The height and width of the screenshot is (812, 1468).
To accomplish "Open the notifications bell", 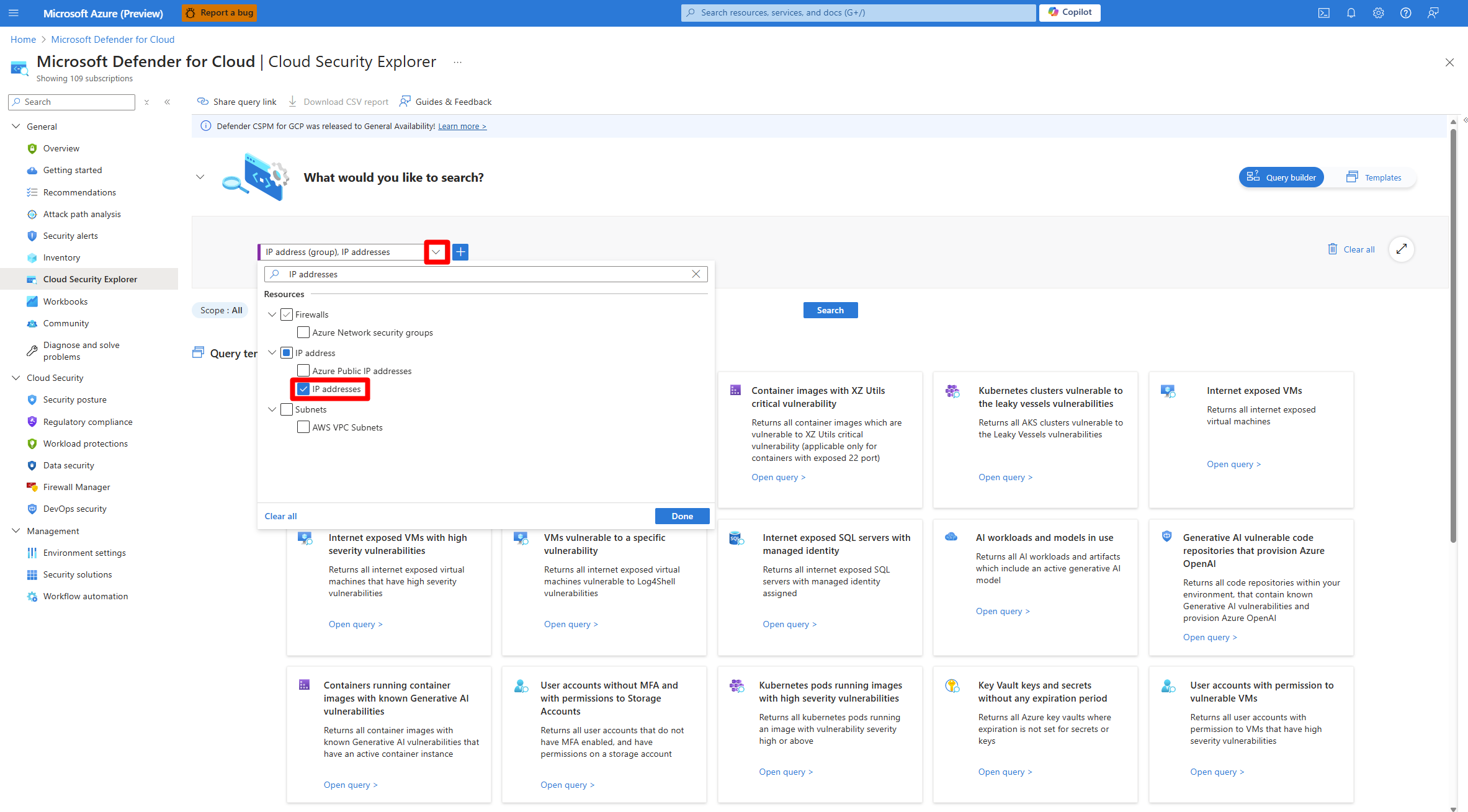I will click(x=1351, y=13).
